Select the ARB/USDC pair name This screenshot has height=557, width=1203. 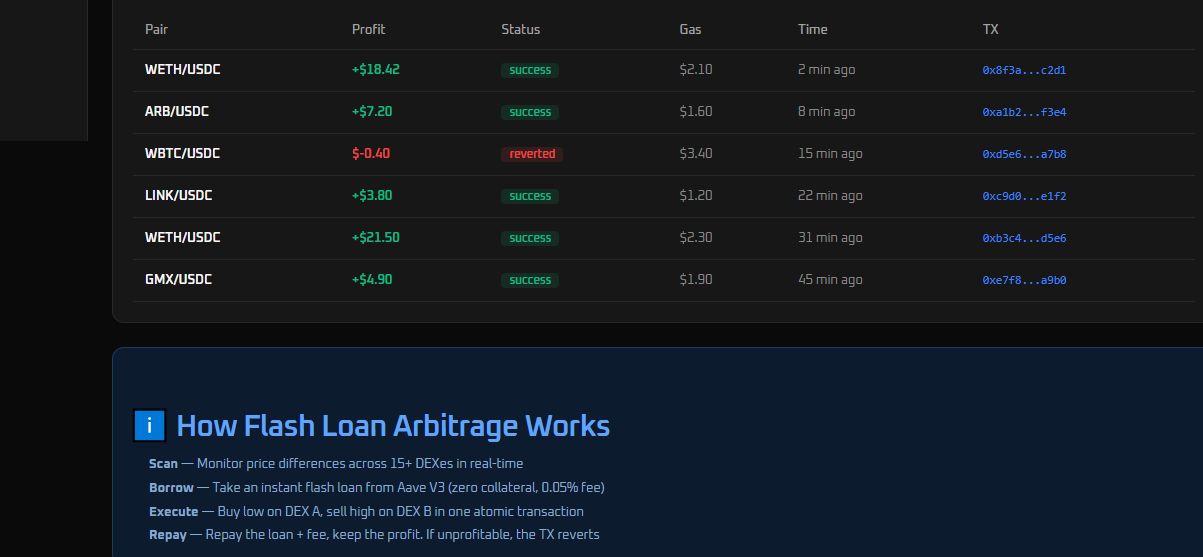(176, 112)
